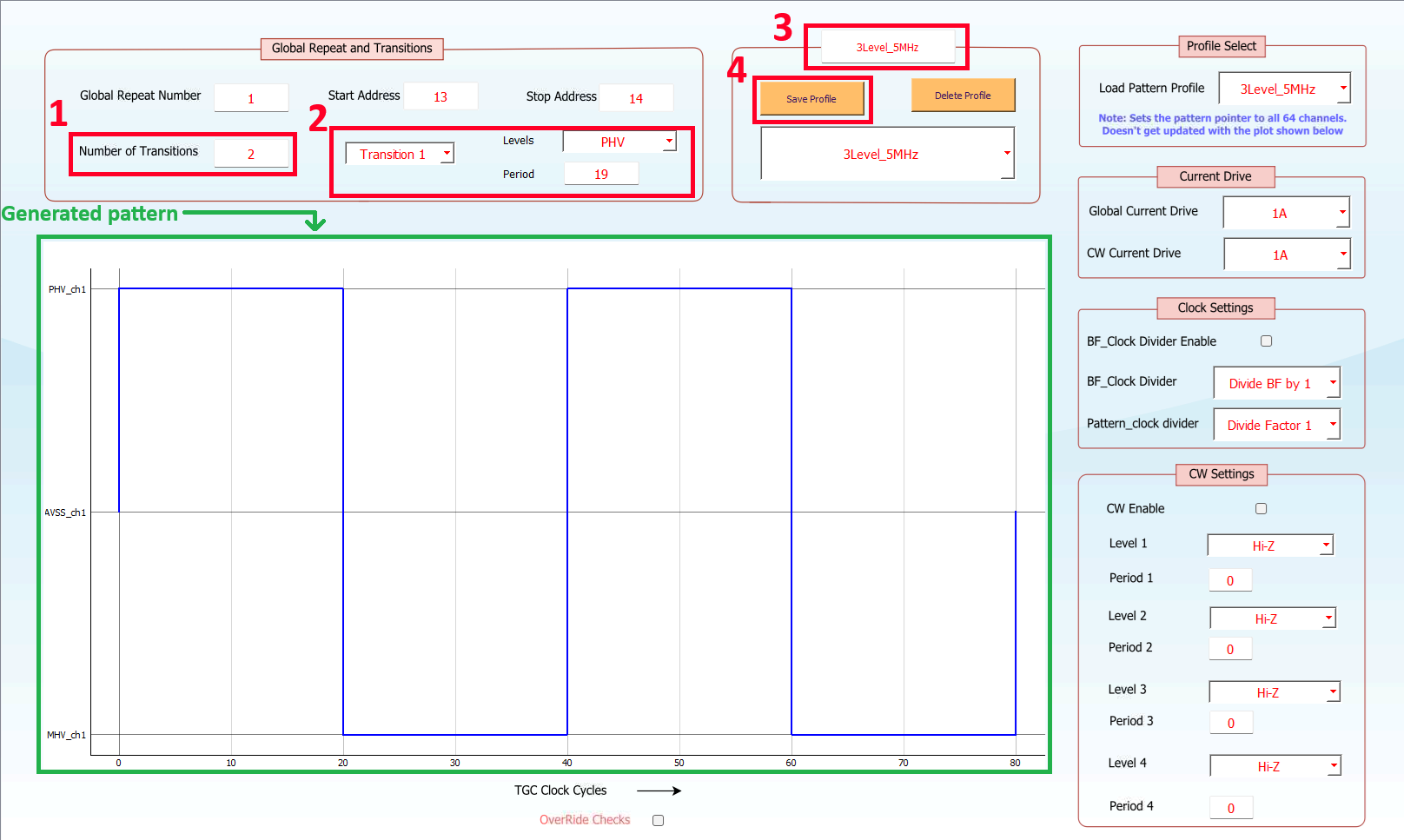
Task: Click the Save Profile button
Action: pos(811,98)
